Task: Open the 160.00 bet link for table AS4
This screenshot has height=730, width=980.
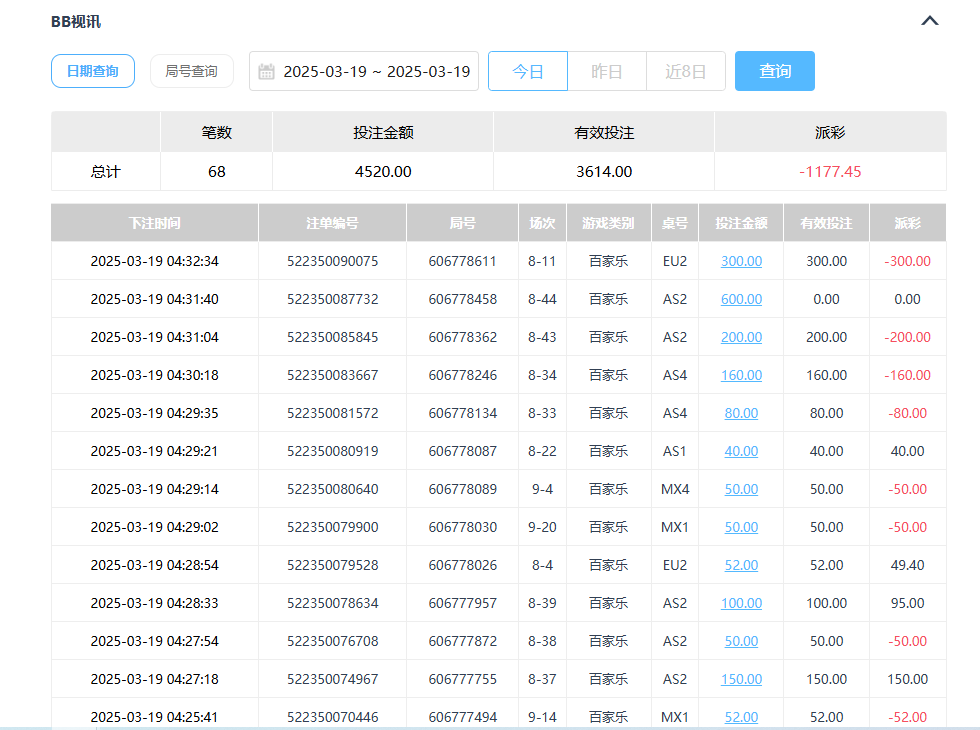Action: (x=740, y=375)
